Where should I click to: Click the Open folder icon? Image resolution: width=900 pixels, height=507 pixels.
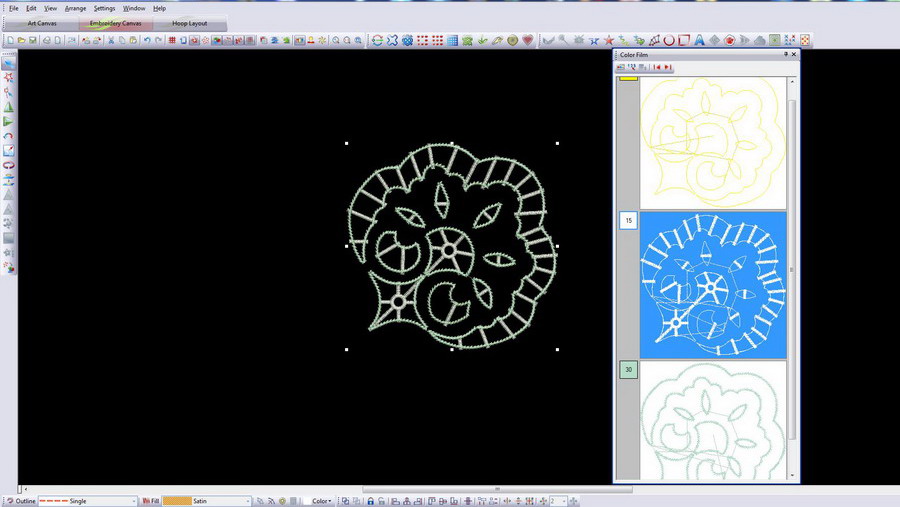click(x=21, y=40)
